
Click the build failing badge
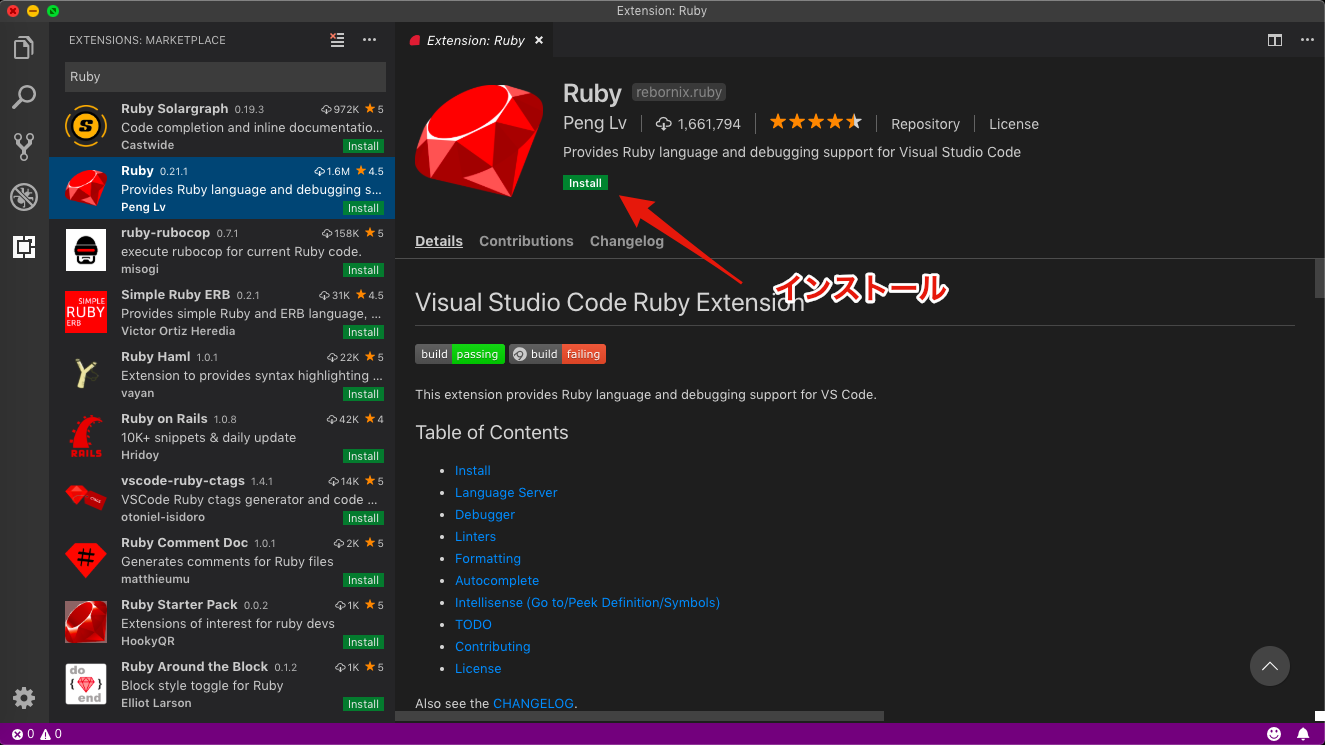[557, 354]
